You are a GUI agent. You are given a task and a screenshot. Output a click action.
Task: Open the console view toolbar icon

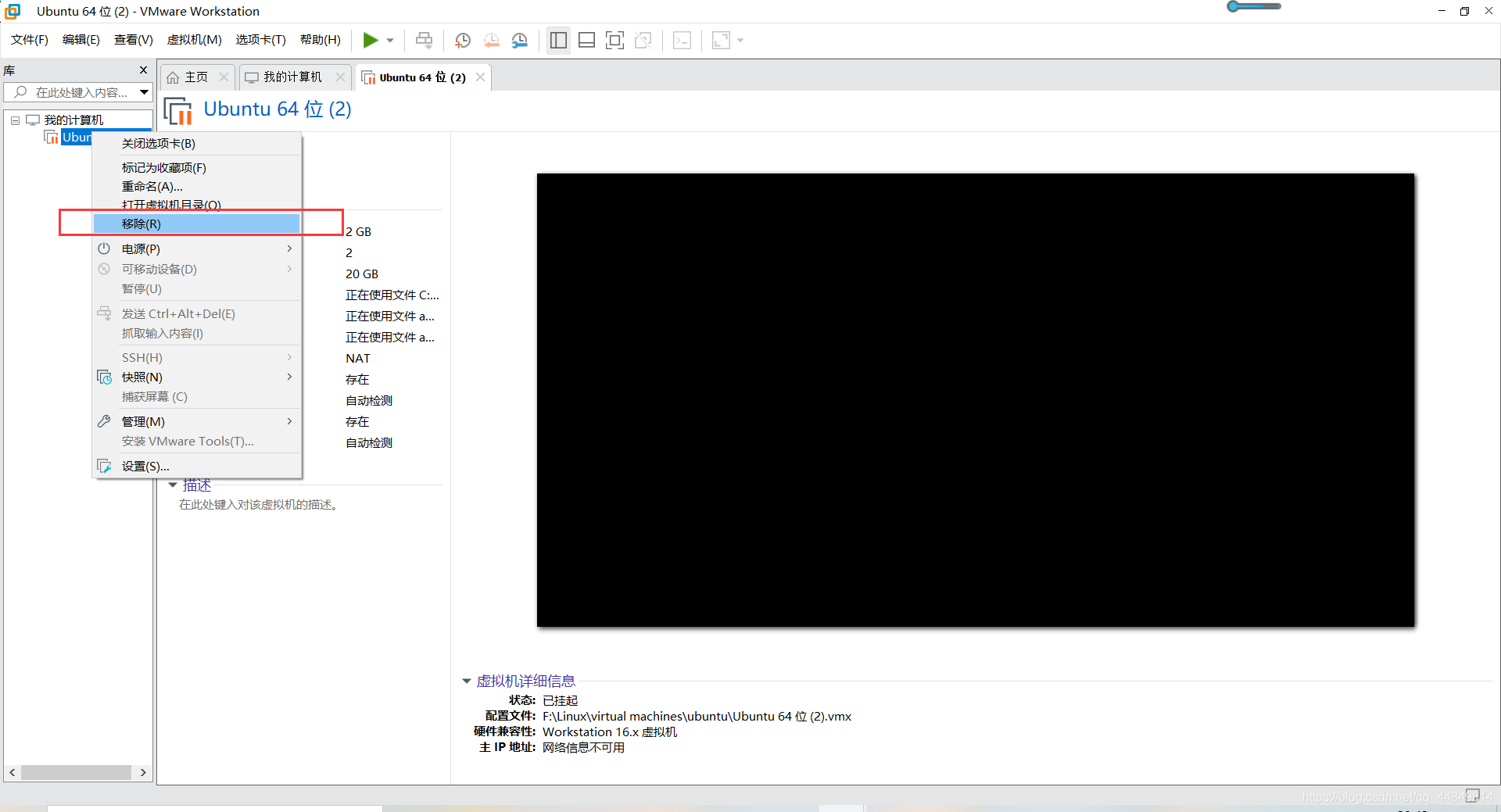(x=682, y=40)
